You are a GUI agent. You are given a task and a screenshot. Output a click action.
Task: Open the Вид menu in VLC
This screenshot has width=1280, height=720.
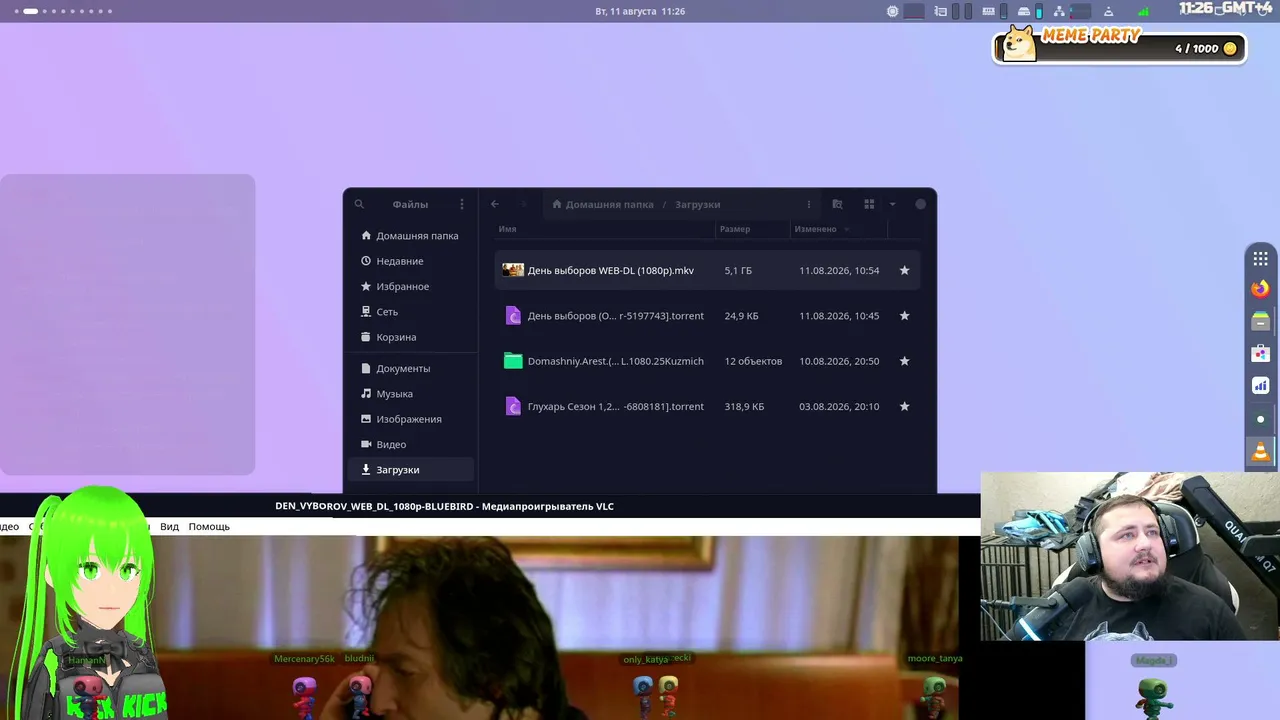170,527
